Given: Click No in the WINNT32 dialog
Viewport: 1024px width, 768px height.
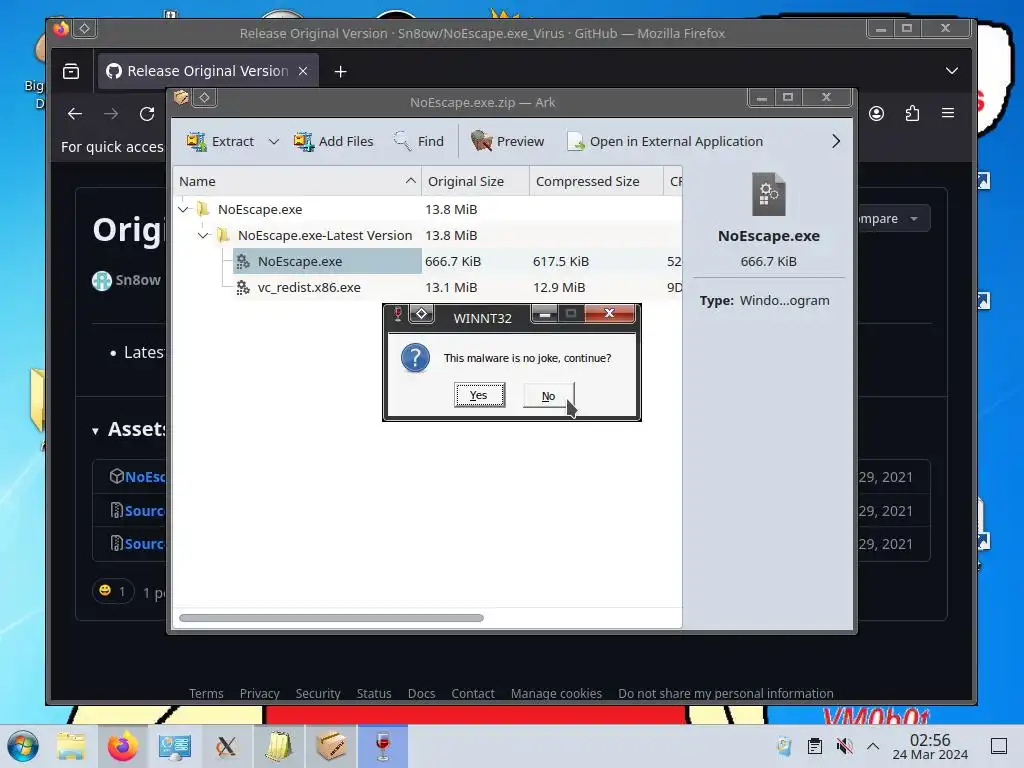Looking at the screenshot, I should click(549, 396).
